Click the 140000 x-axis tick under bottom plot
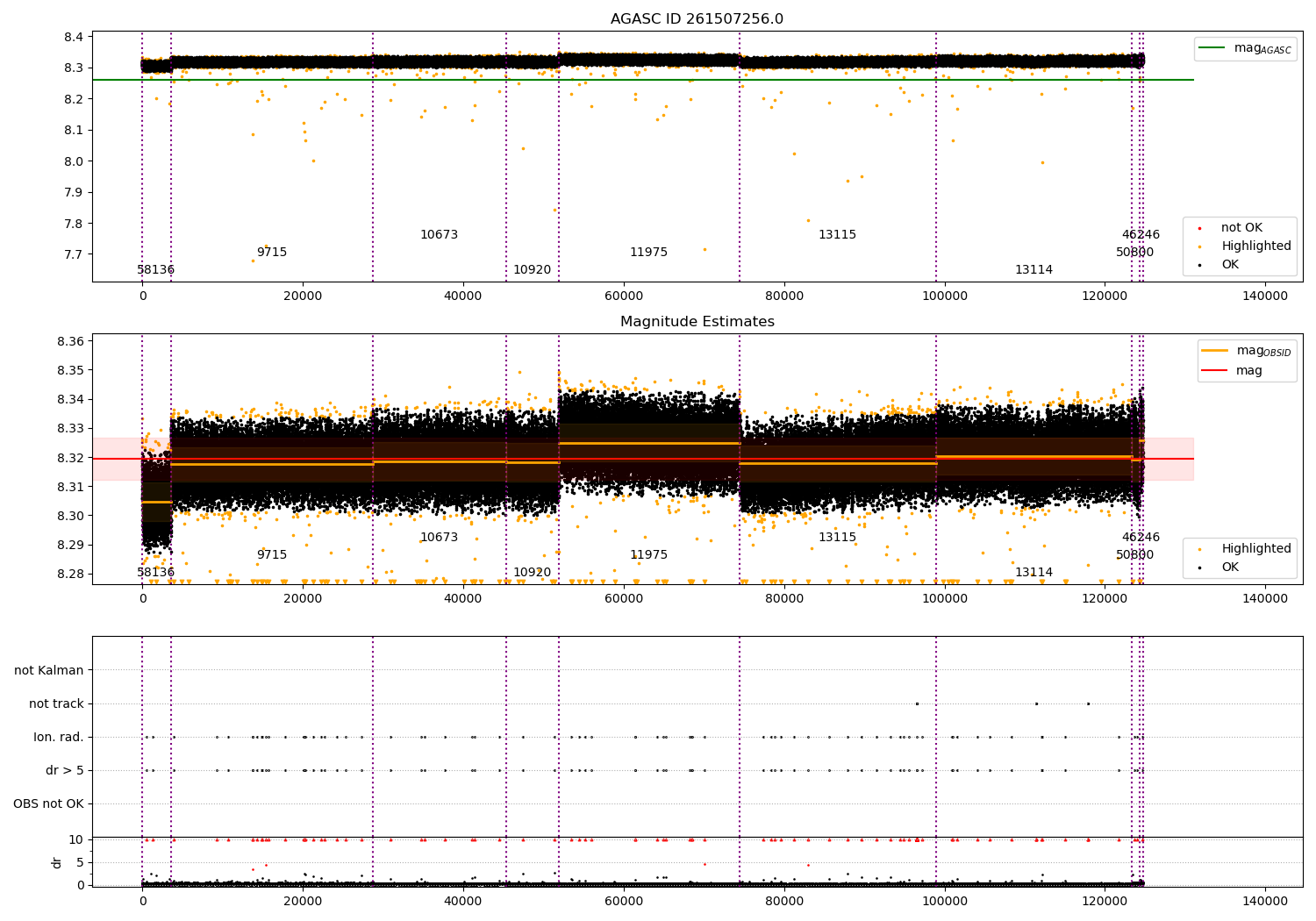Viewport: 1316px width, 921px height. pos(1265,902)
